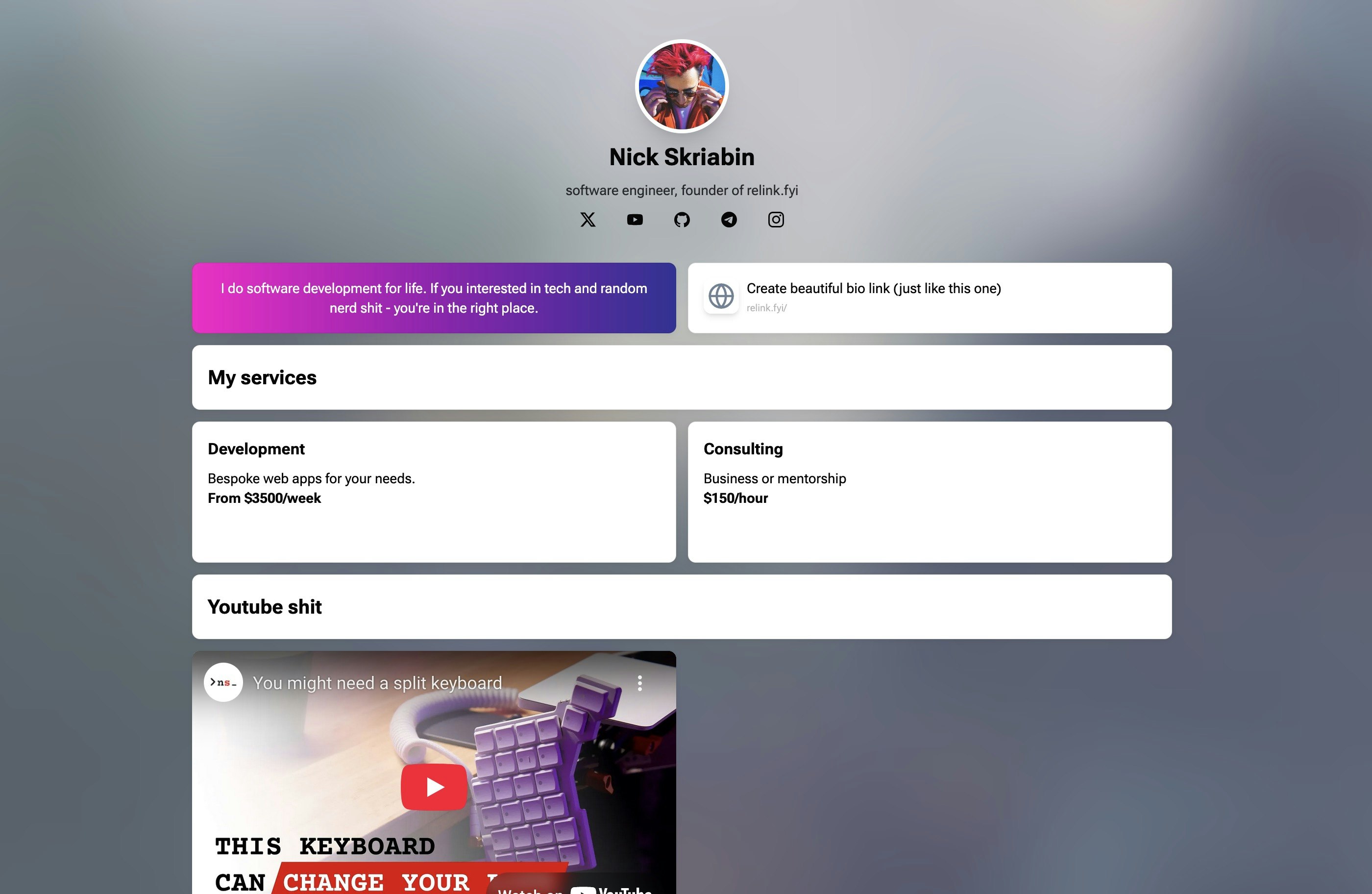Open the GitHub profile icon
Viewport: 1372px width, 894px height.
(x=682, y=220)
